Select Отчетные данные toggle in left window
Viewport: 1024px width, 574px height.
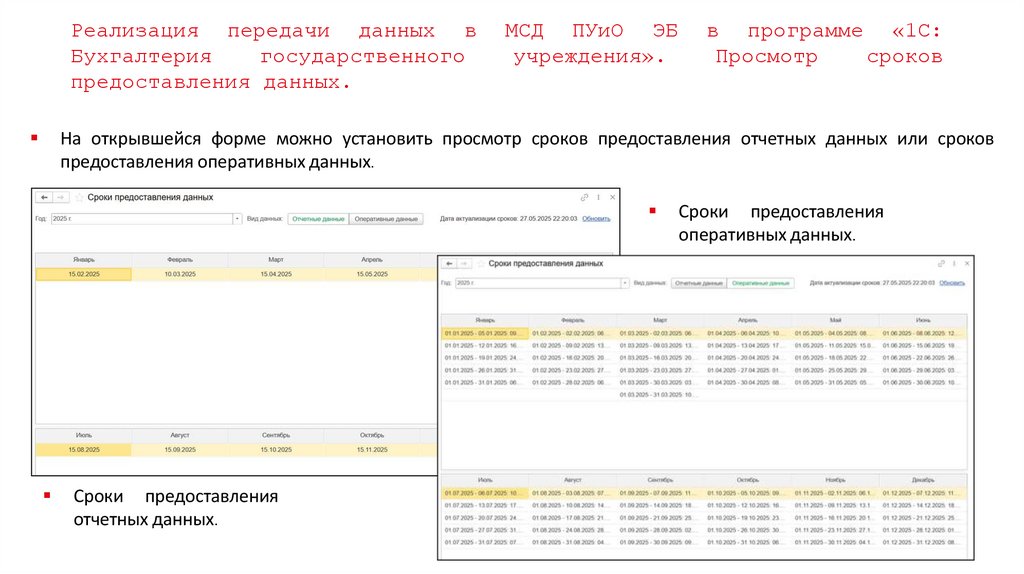tap(318, 219)
